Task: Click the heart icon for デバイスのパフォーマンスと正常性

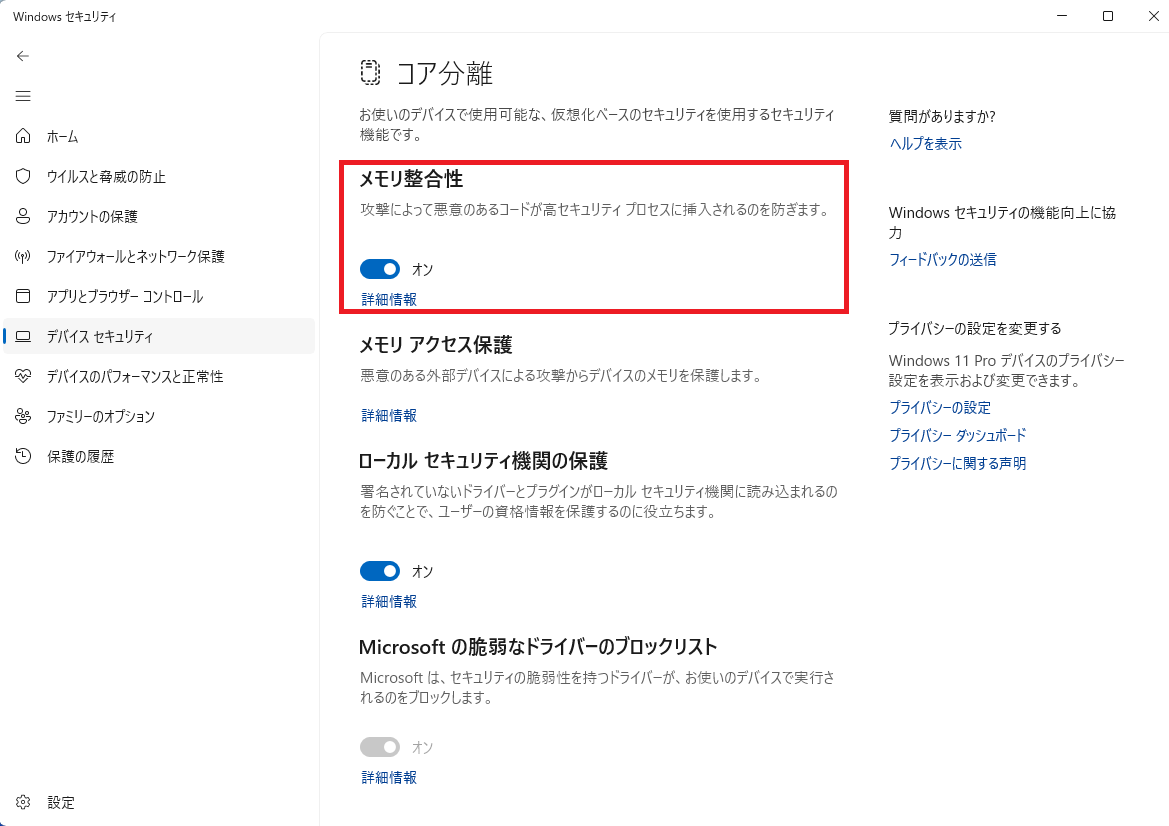Action: 23,376
